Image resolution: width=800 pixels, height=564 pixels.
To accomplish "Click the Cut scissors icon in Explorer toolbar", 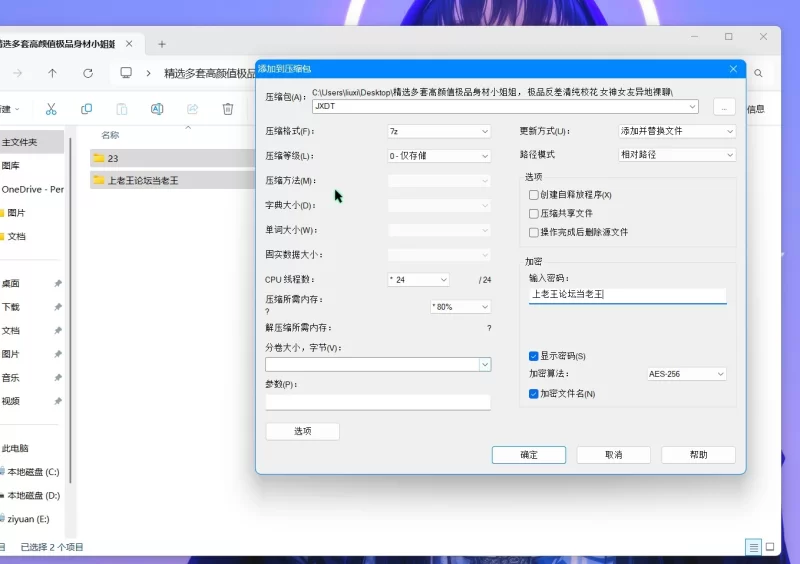I will pos(51,109).
